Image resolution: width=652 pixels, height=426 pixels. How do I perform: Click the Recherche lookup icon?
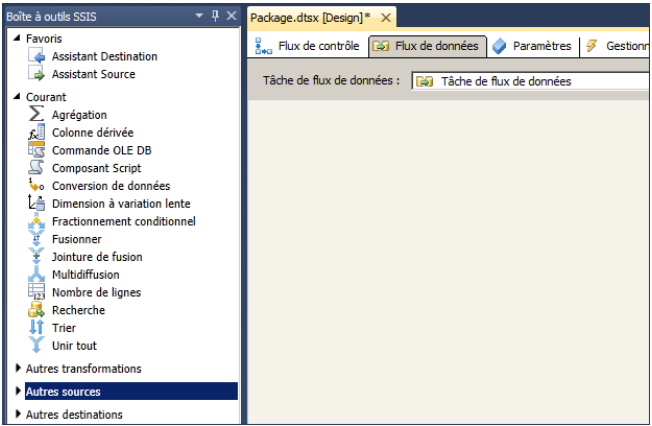(37, 310)
